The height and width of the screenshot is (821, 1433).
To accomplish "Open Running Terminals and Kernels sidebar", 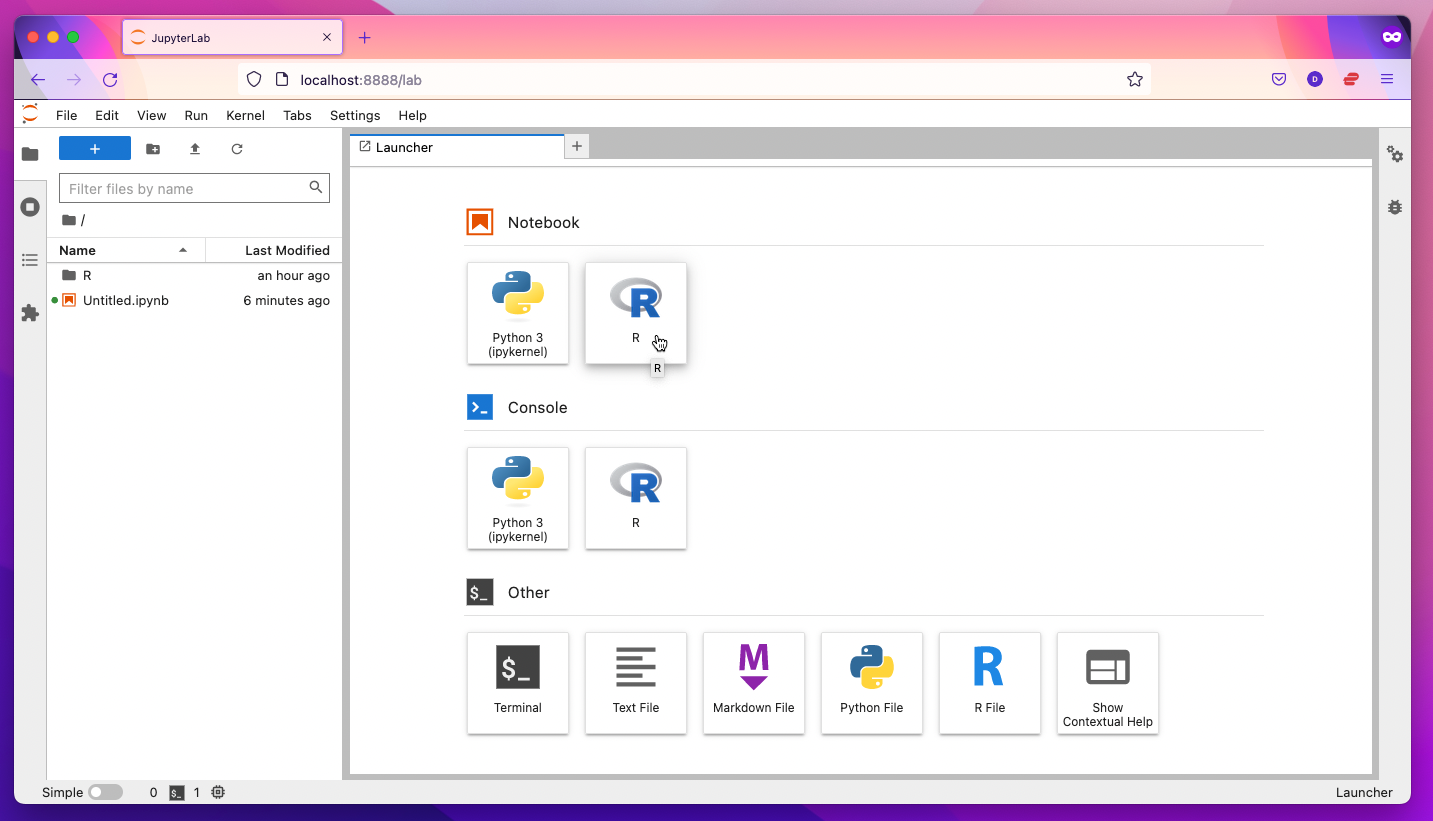I will pyautogui.click(x=30, y=207).
